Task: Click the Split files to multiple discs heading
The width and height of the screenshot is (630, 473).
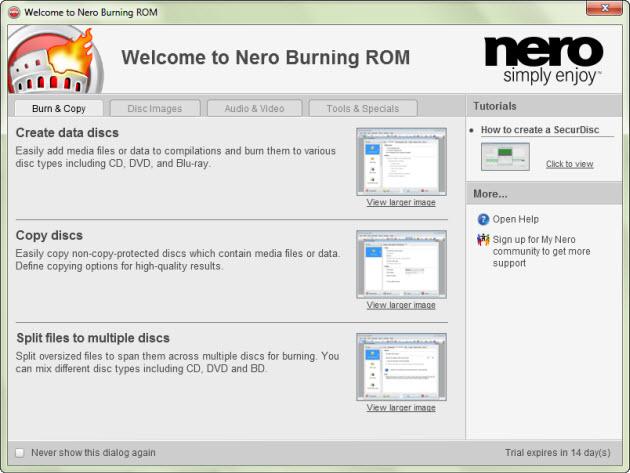Action: click(x=93, y=338)
